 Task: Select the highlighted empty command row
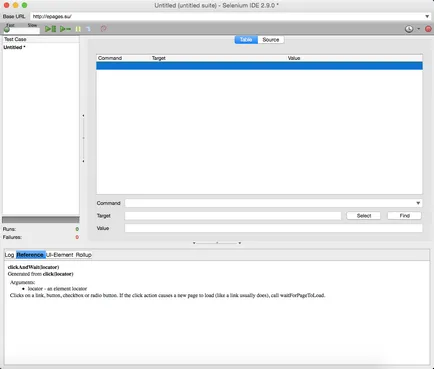click(259, 66)
